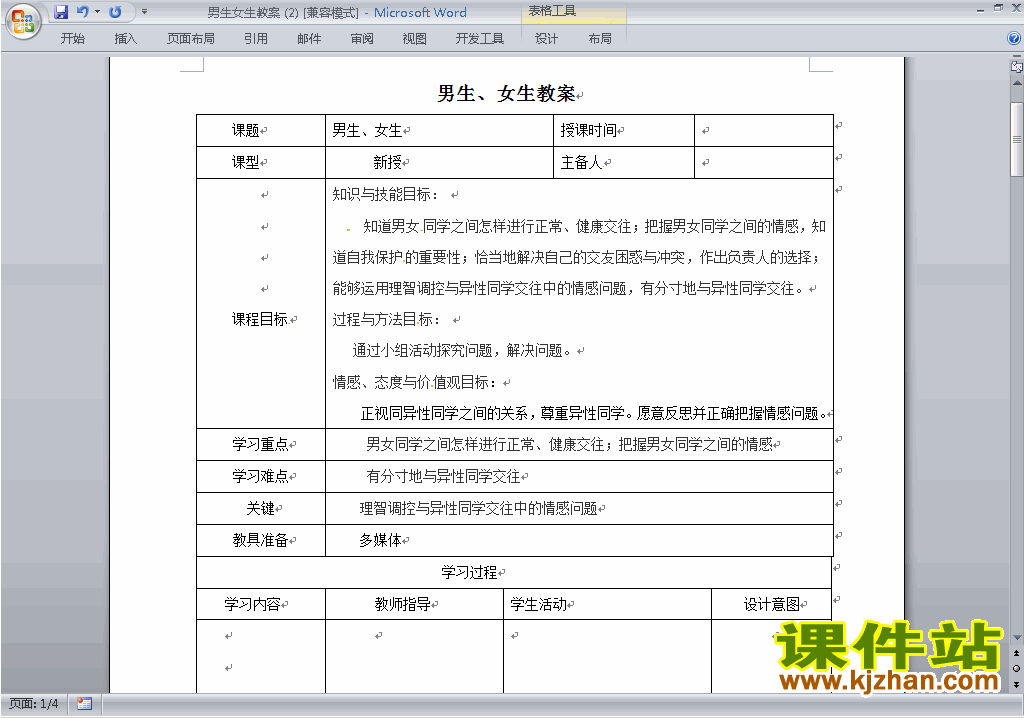Redo the last action
Image resolution: width=1024 pixels, height=718 pixels.
[115, 12]
